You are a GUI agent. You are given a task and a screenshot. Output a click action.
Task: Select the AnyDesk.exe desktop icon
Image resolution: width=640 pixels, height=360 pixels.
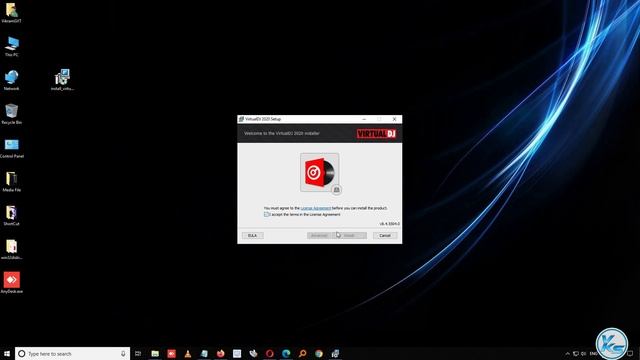pyautogui.click(x=11, y=283)
